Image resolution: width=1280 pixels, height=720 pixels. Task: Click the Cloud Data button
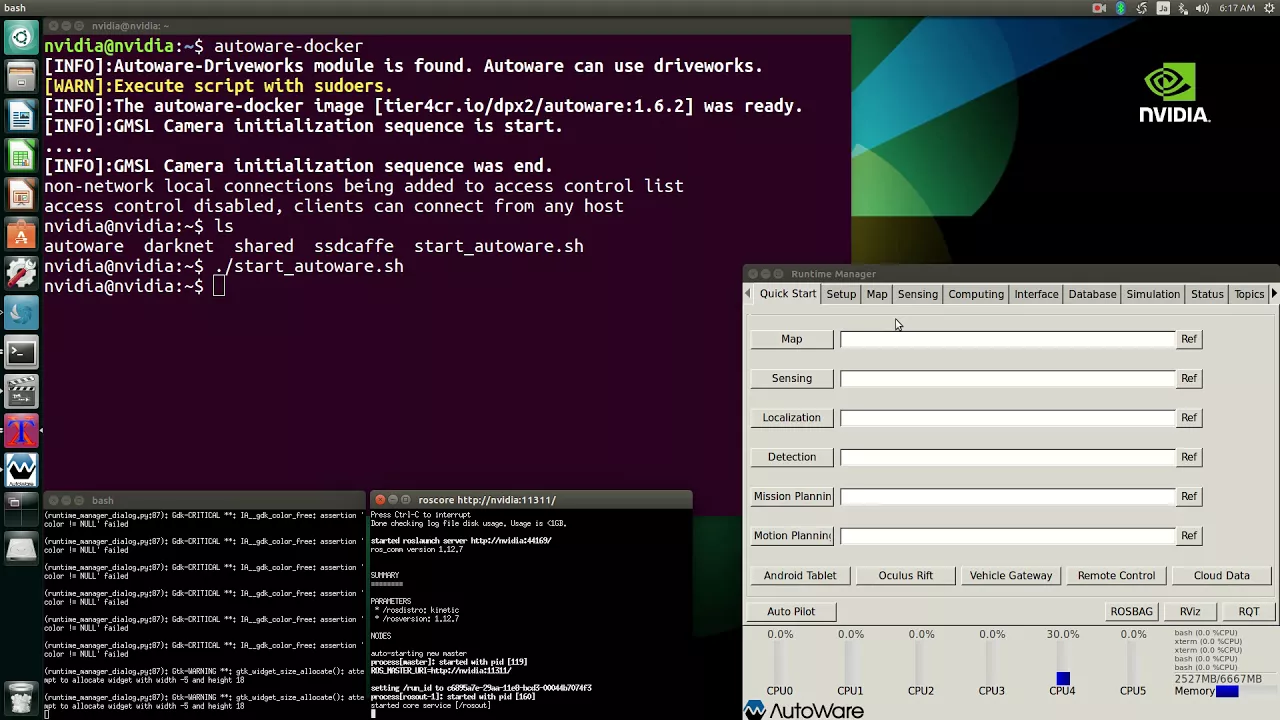[1222, 576]
